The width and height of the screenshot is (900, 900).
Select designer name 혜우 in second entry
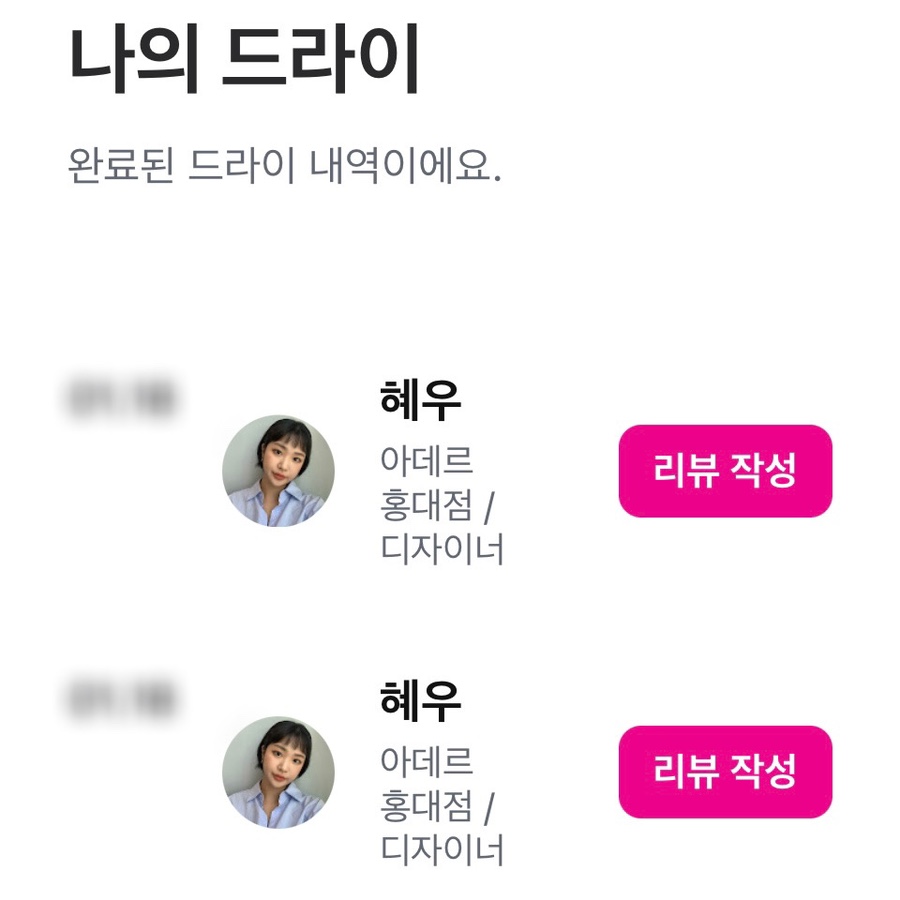coord(420,701)
